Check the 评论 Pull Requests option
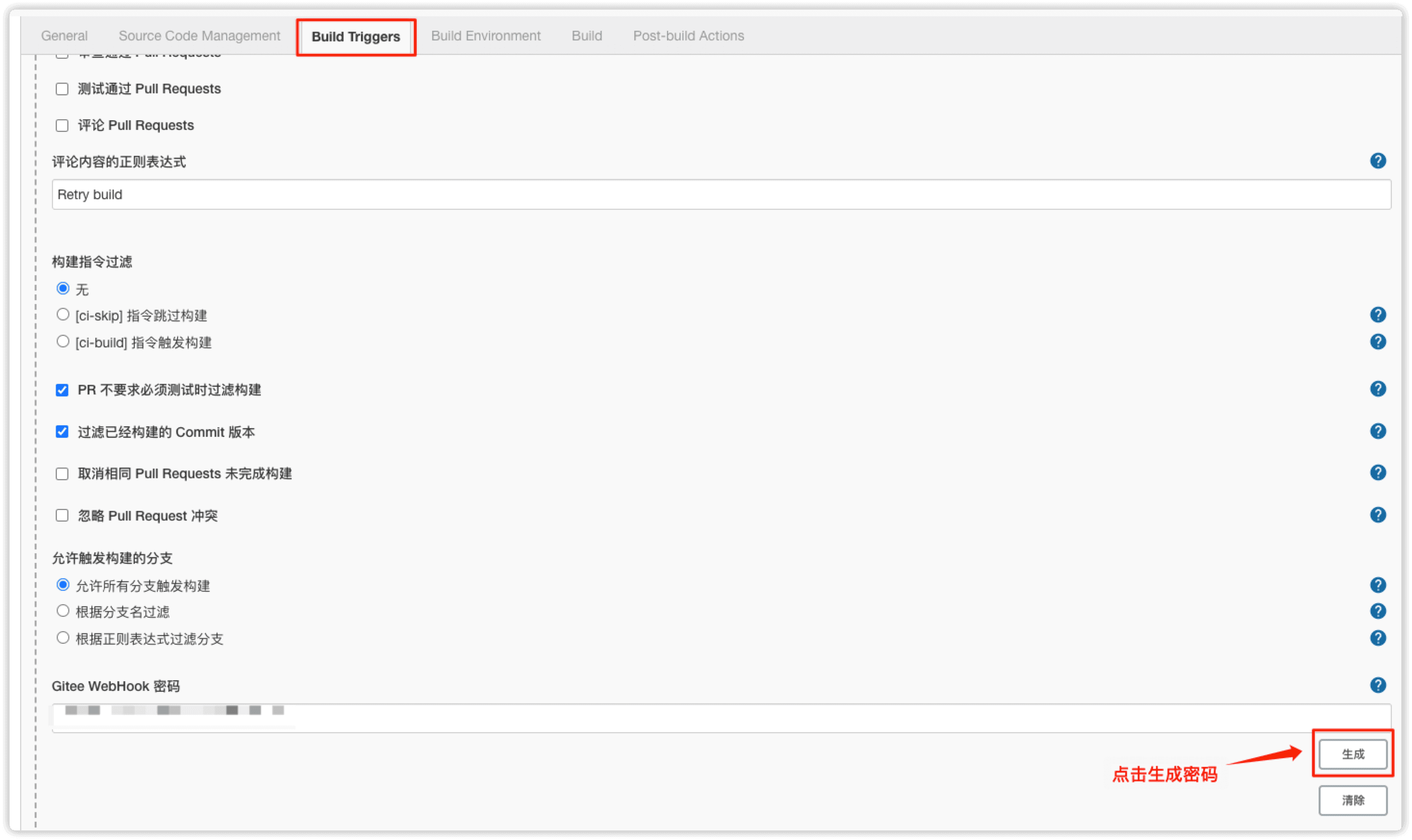 point(62,126)
